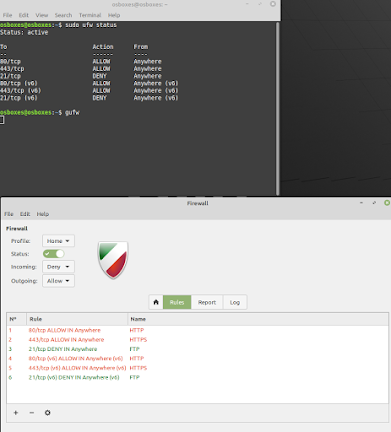The image size is (391, 432).
Task: Click the terminal window scrollbar
Action: [x=277, y=108]
